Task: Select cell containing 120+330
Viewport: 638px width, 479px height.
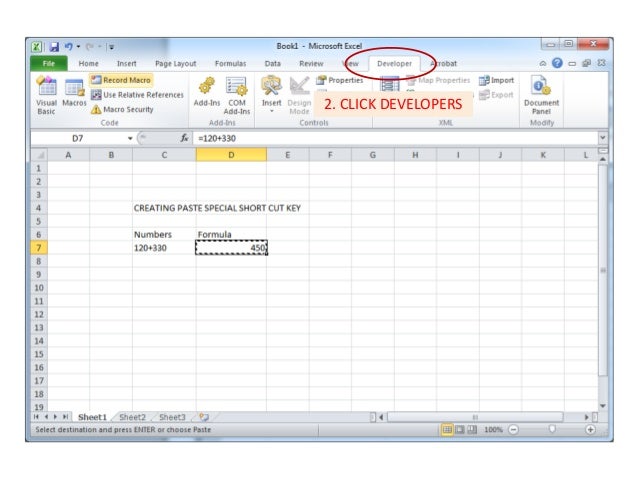Action: 164,248
